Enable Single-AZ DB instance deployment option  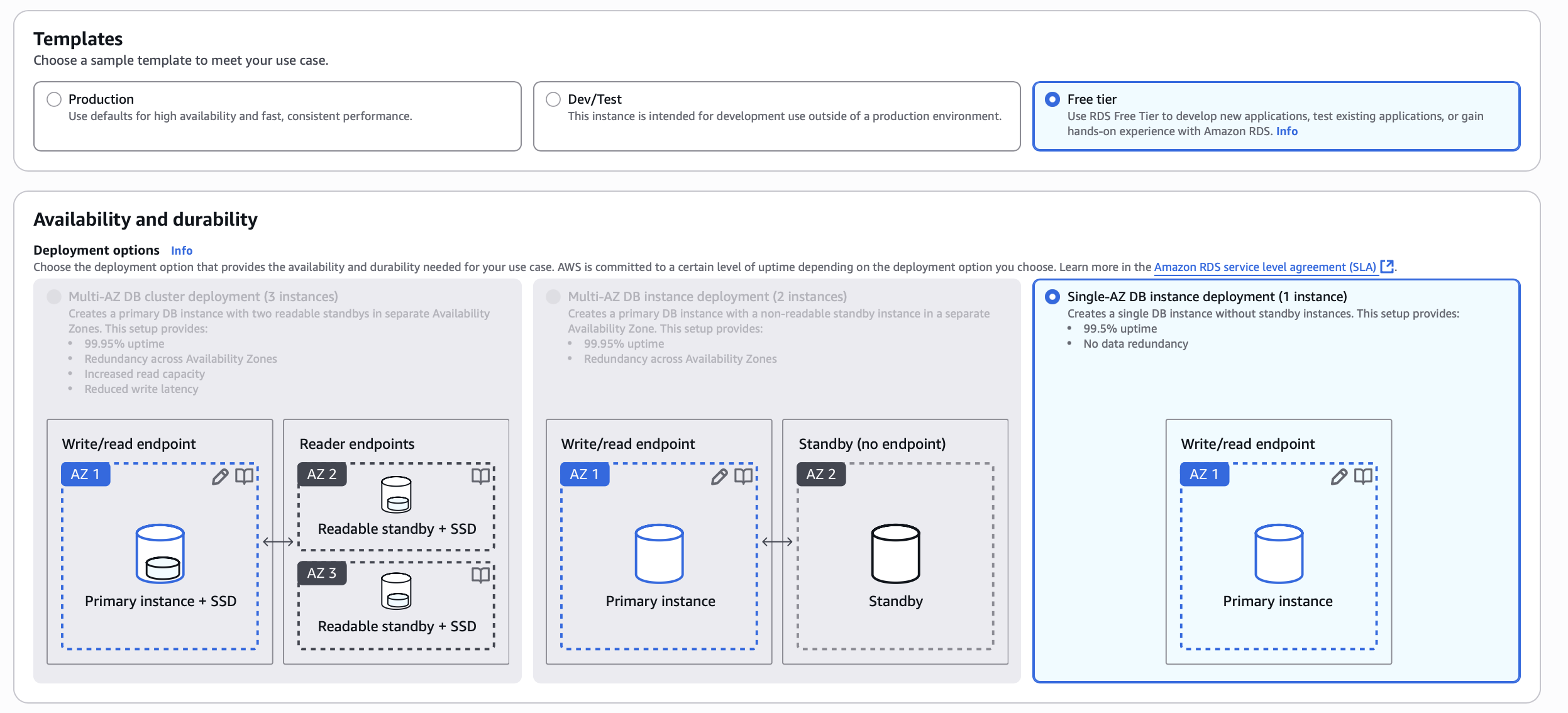(1052, 296)
